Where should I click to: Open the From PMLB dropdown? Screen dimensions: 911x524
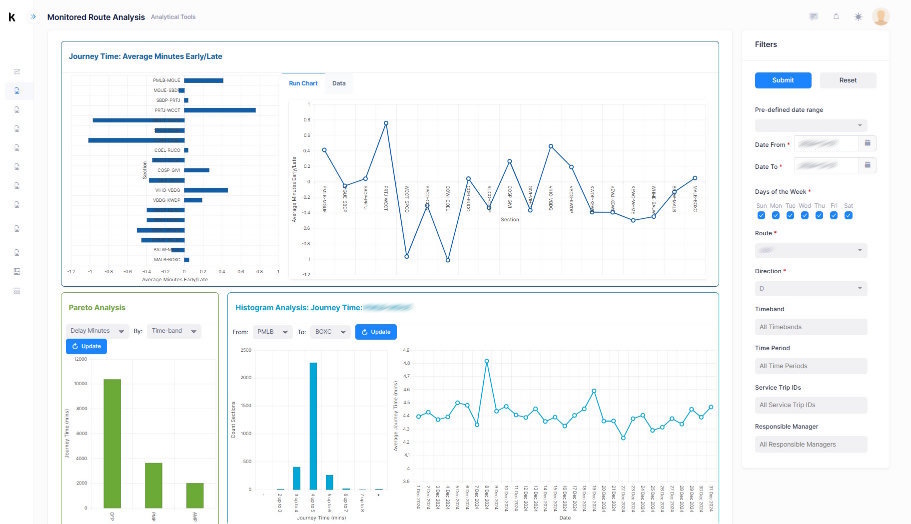[272, 332]
